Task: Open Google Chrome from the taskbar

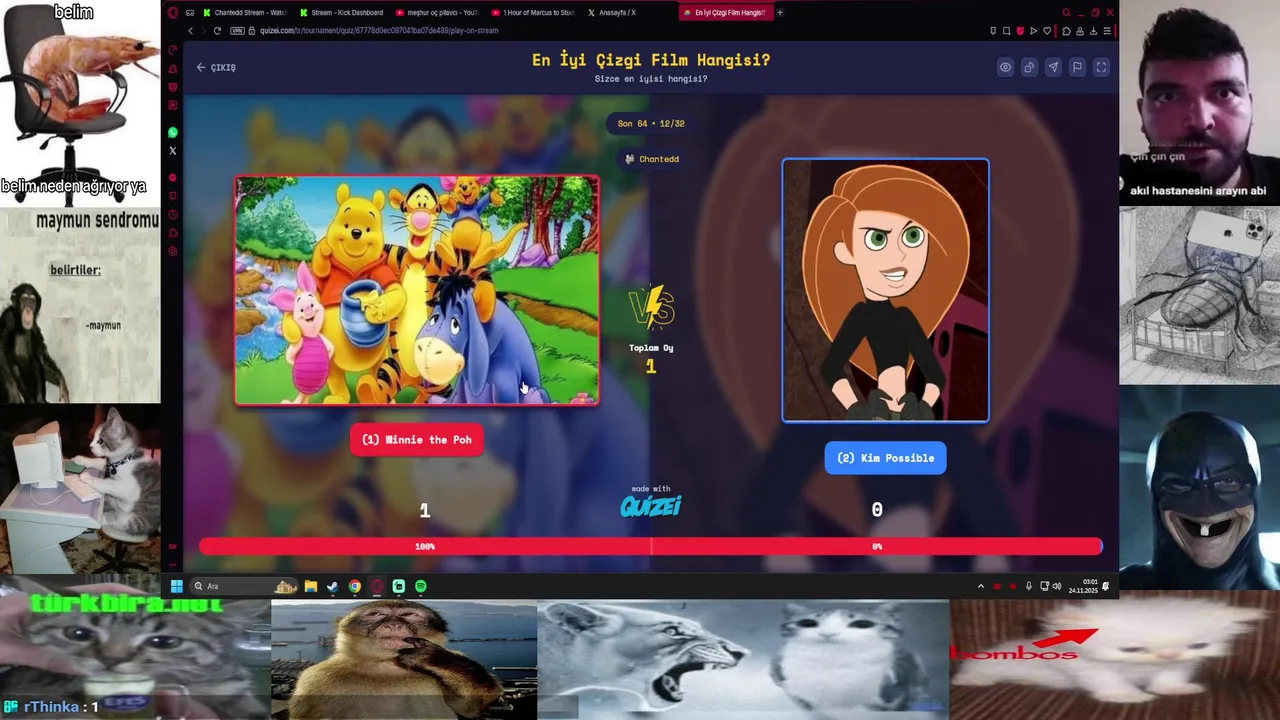Action: click(x=355, y=586)
